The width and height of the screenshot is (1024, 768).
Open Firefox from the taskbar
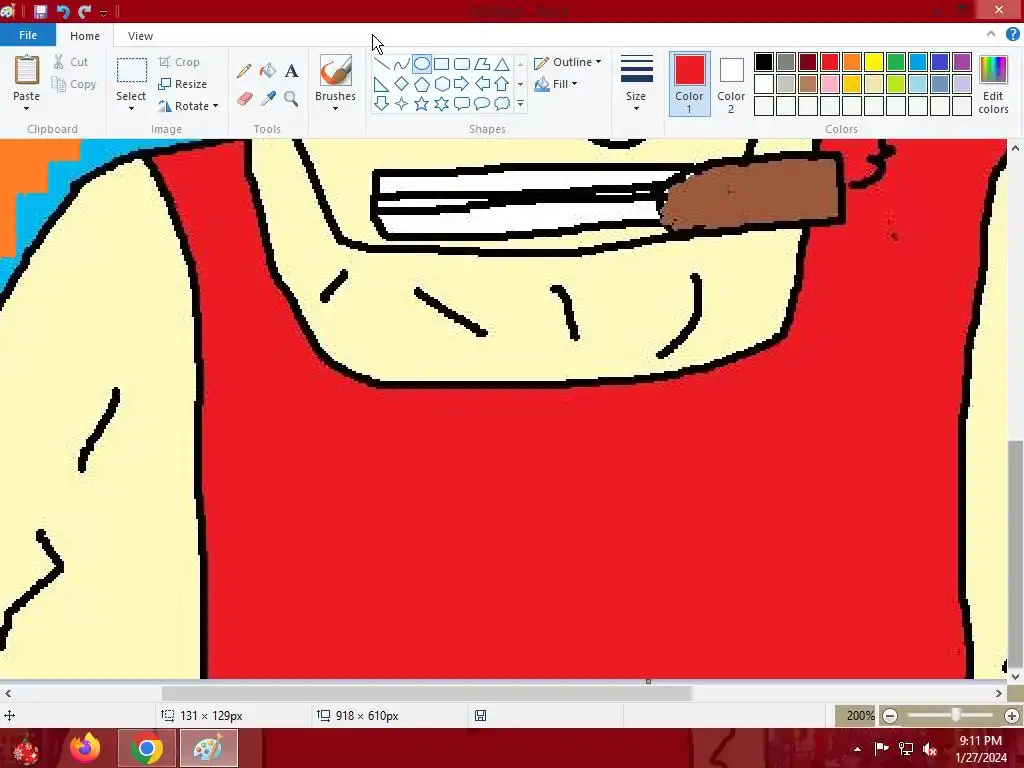(86, 748)
